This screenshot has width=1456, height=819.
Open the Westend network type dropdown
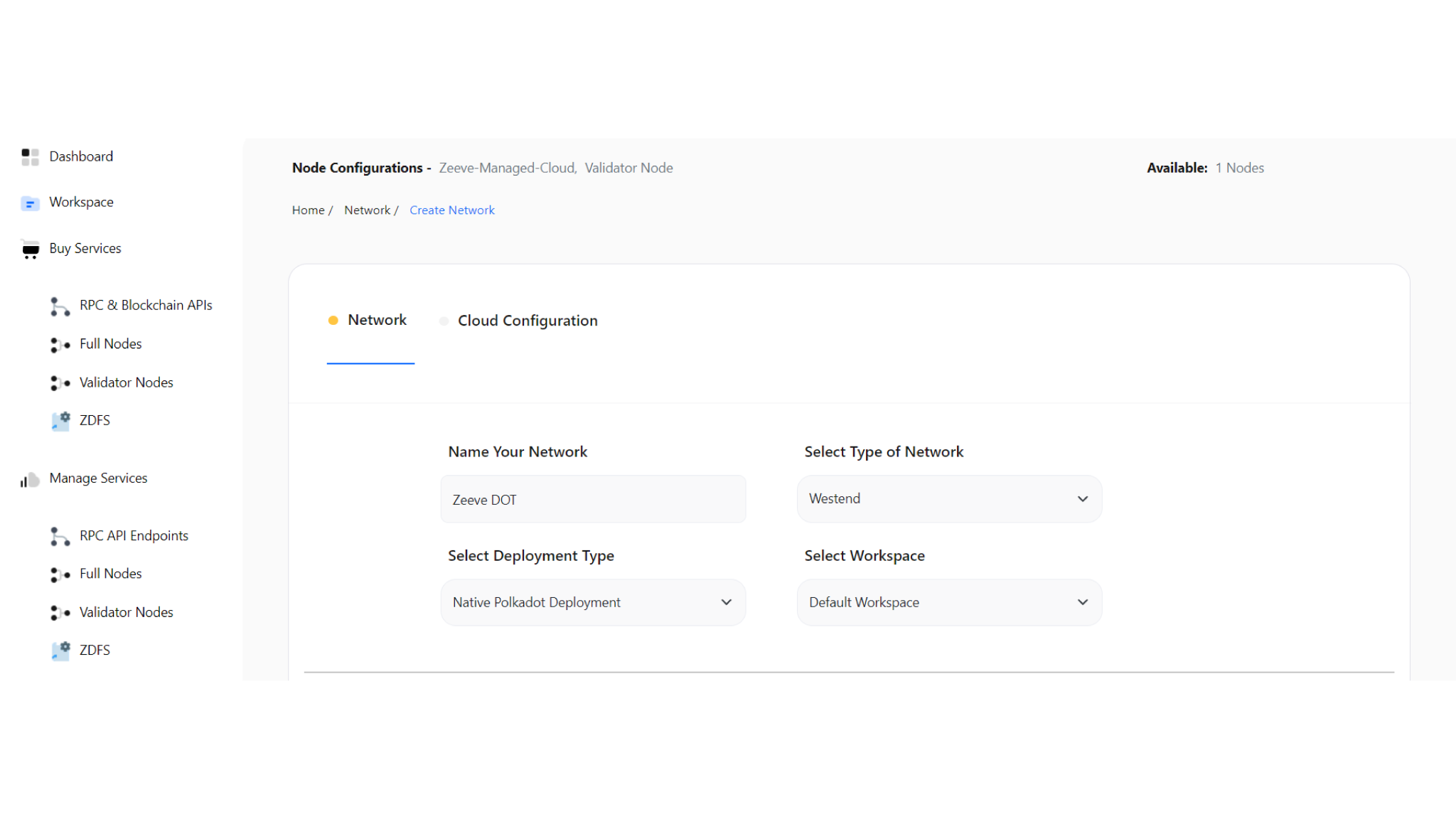[x=948, y=498]
